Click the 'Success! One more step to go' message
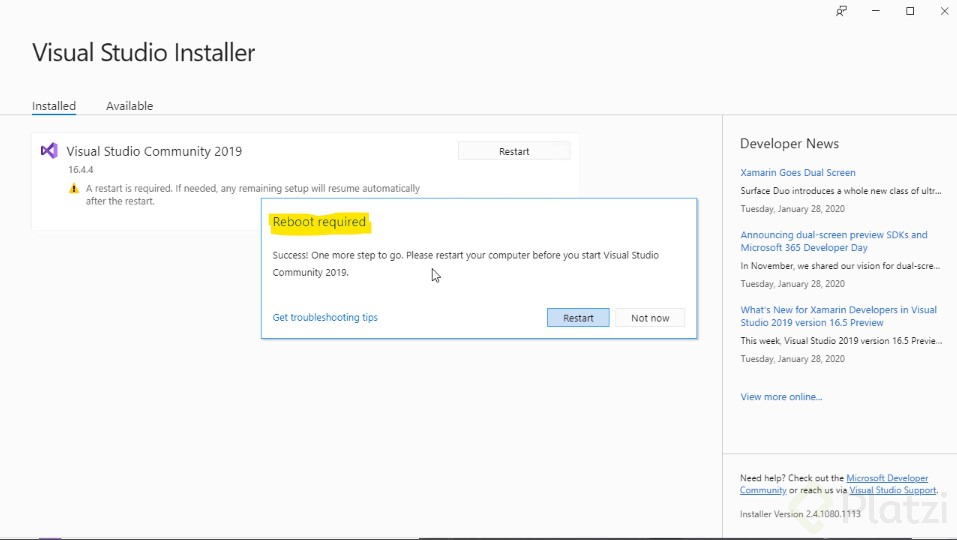Image resolution: width=957 pixels, height=540 pixels. pos(466,264)
